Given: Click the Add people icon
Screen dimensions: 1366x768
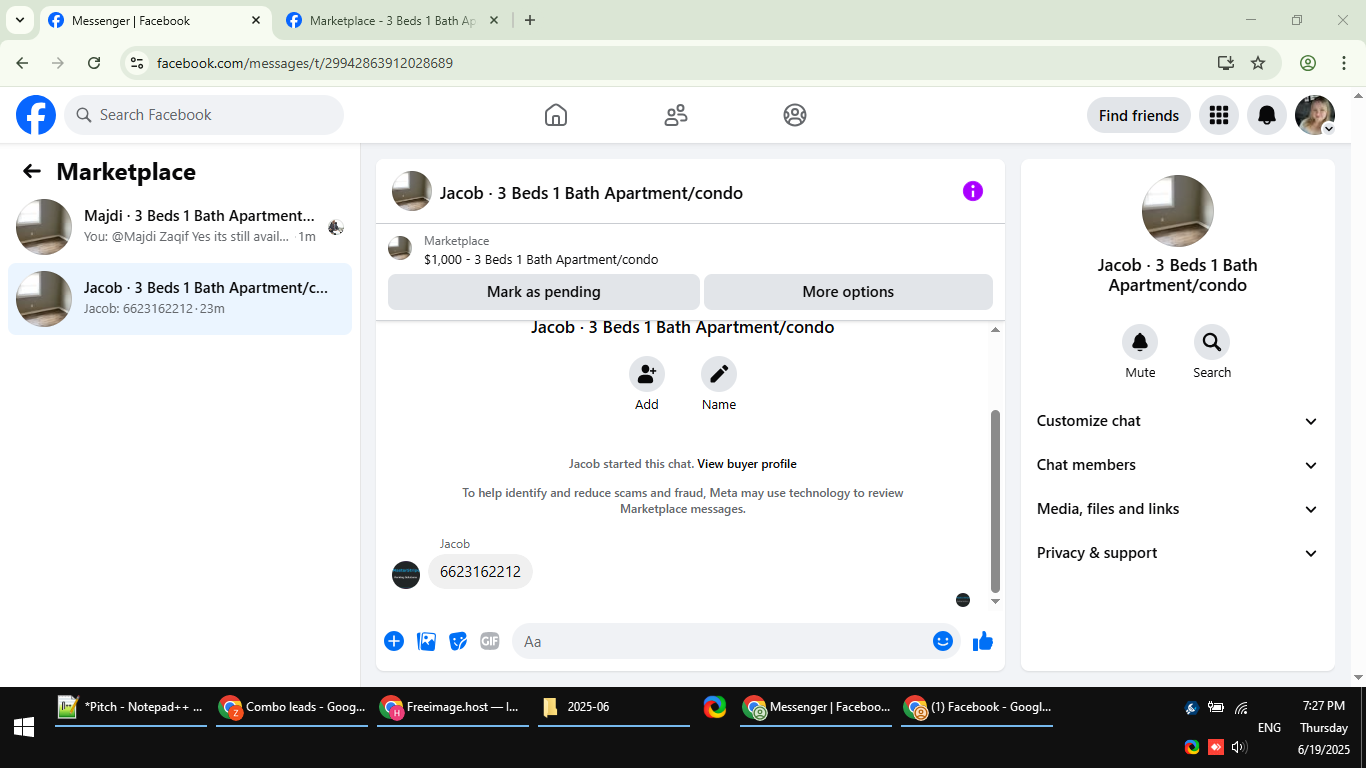Looking at the screenshot, I should coord(647,374).
